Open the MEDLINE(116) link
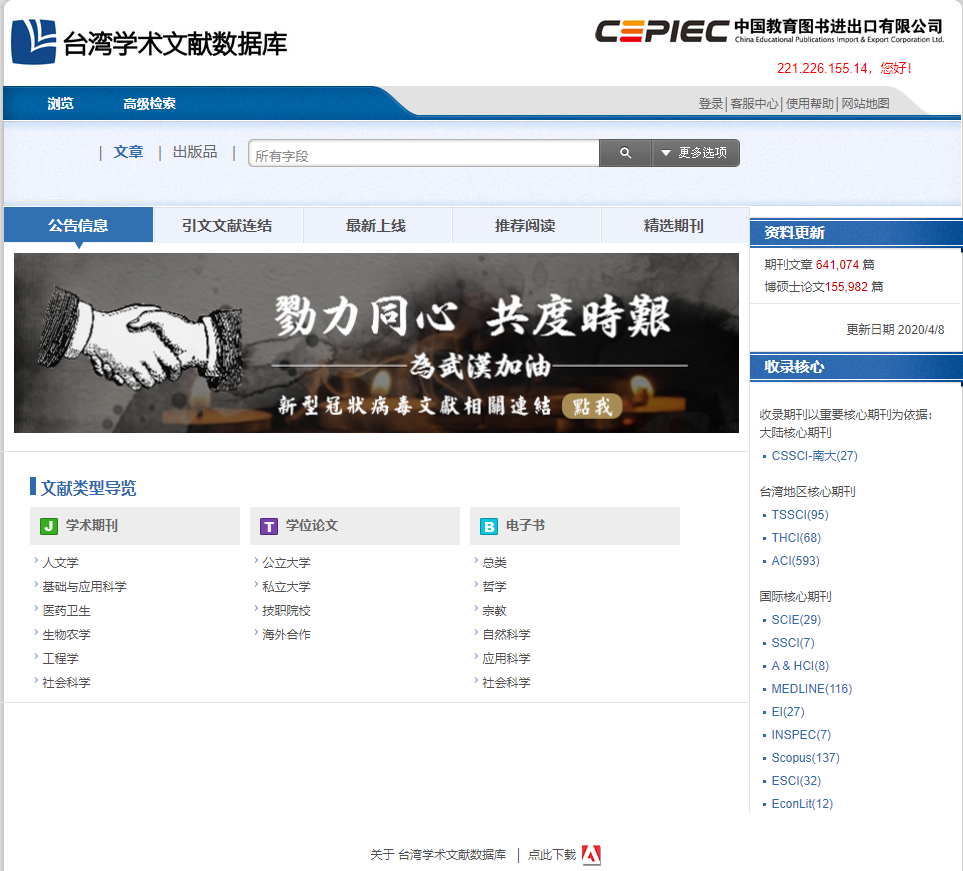Screen dimensions: 963x871 point(812,689)
